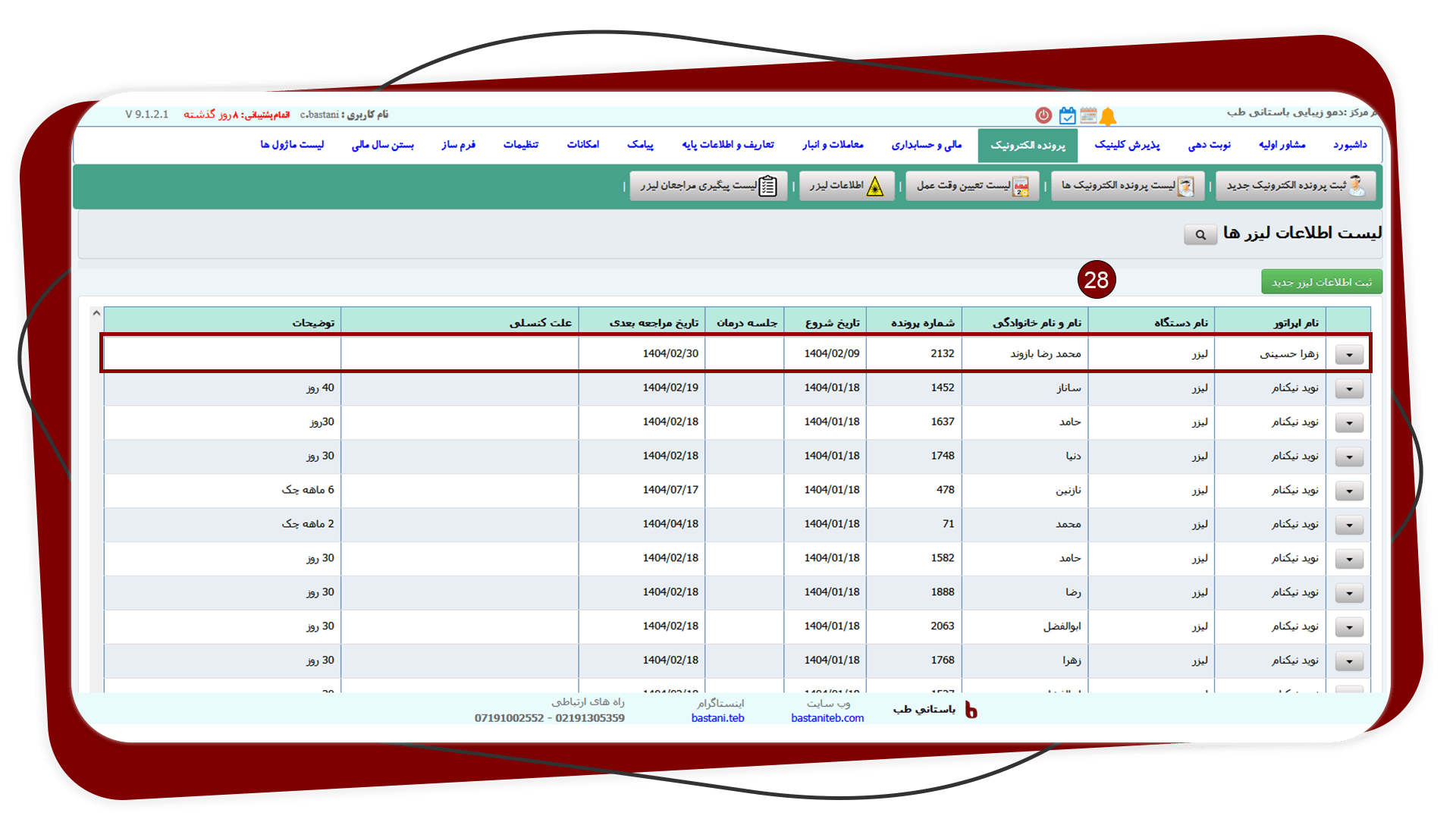Click لیست پرونده الکترونیک ها button
1456x819 pixels.
pyautogui.click(x=1128, y=186)
